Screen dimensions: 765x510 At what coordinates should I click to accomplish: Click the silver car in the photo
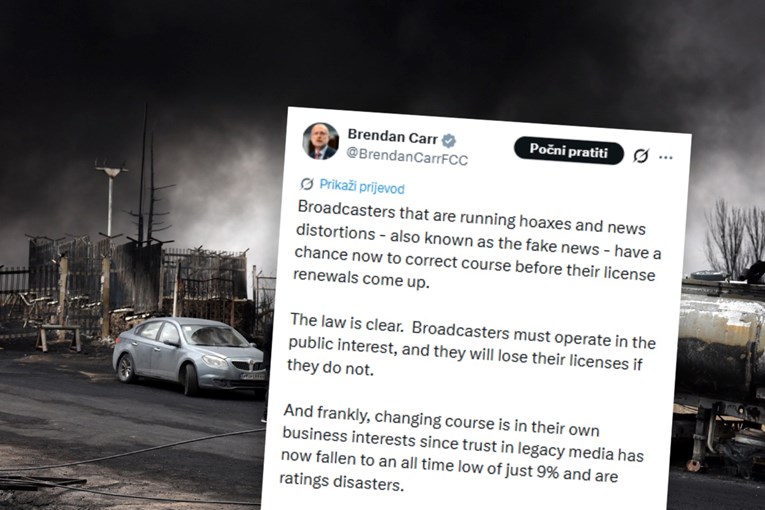point(190,355)
